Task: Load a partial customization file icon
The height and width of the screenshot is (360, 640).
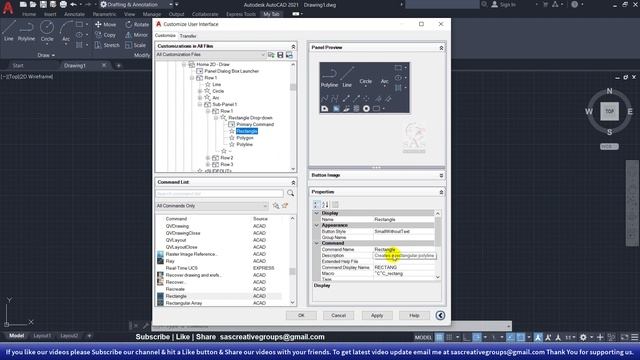Action: (x=271, y=55)
